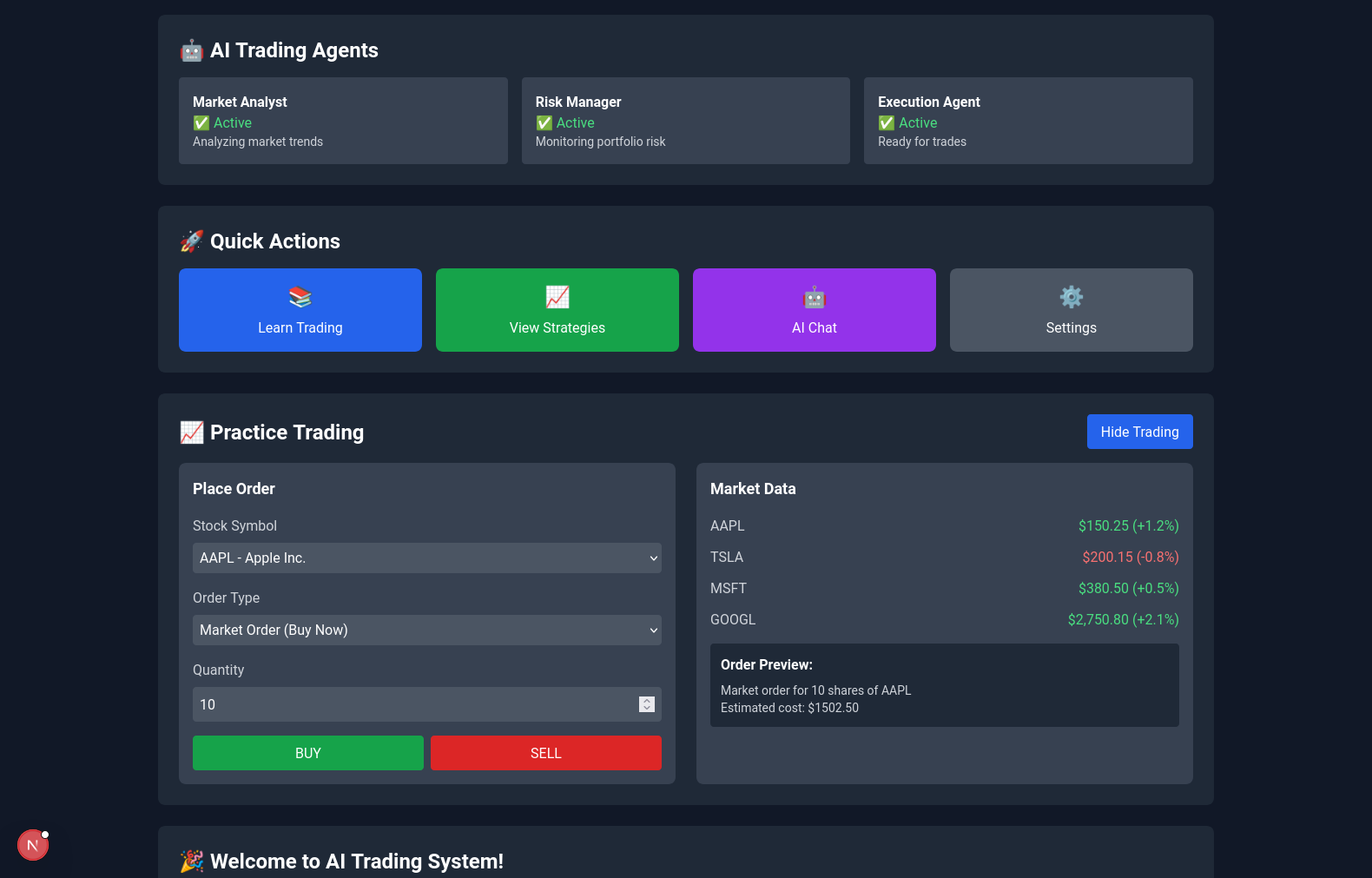This screenshot has height=878, width=1372.
Task: Click the AAPL ticker in Market Data
Action: point(728,525)
